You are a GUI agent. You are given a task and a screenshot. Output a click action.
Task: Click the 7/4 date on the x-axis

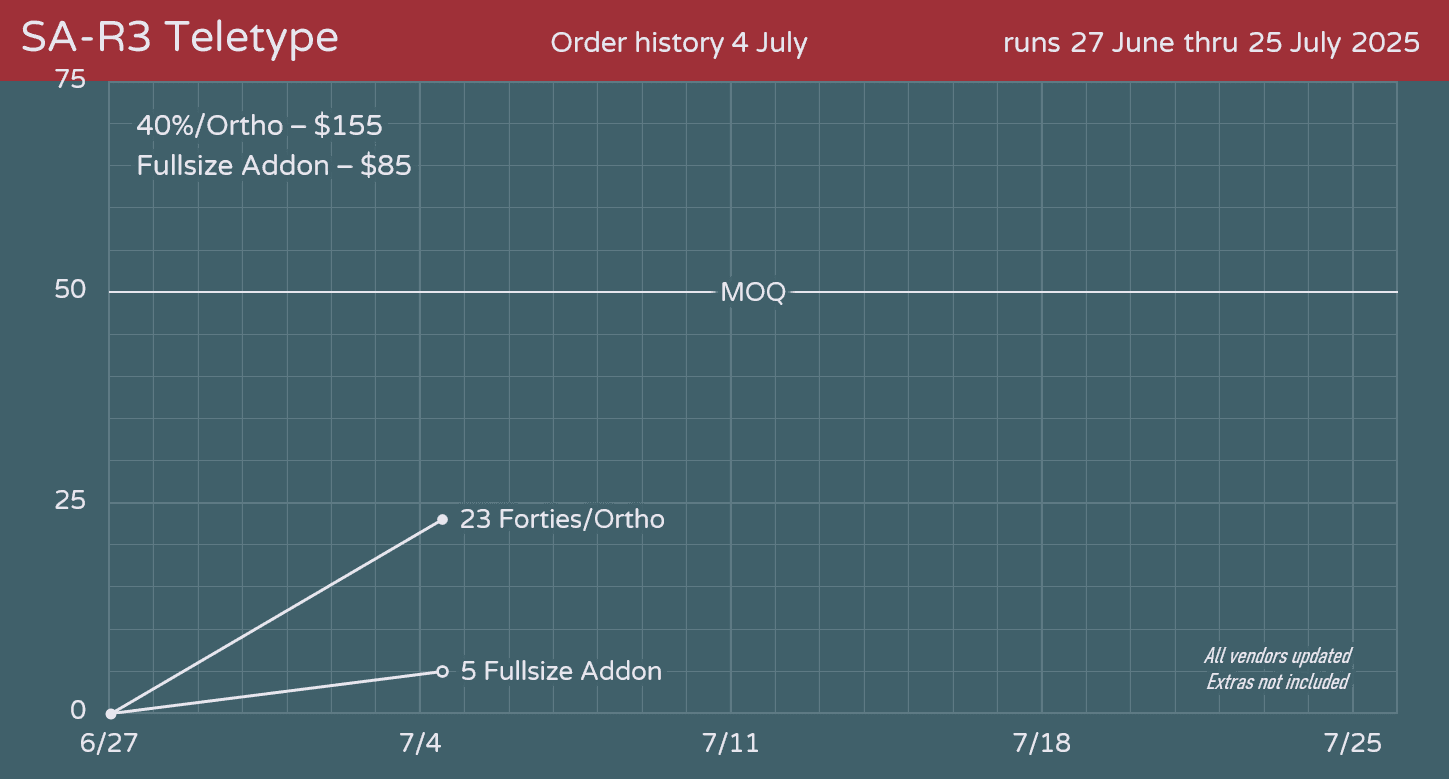420,744
